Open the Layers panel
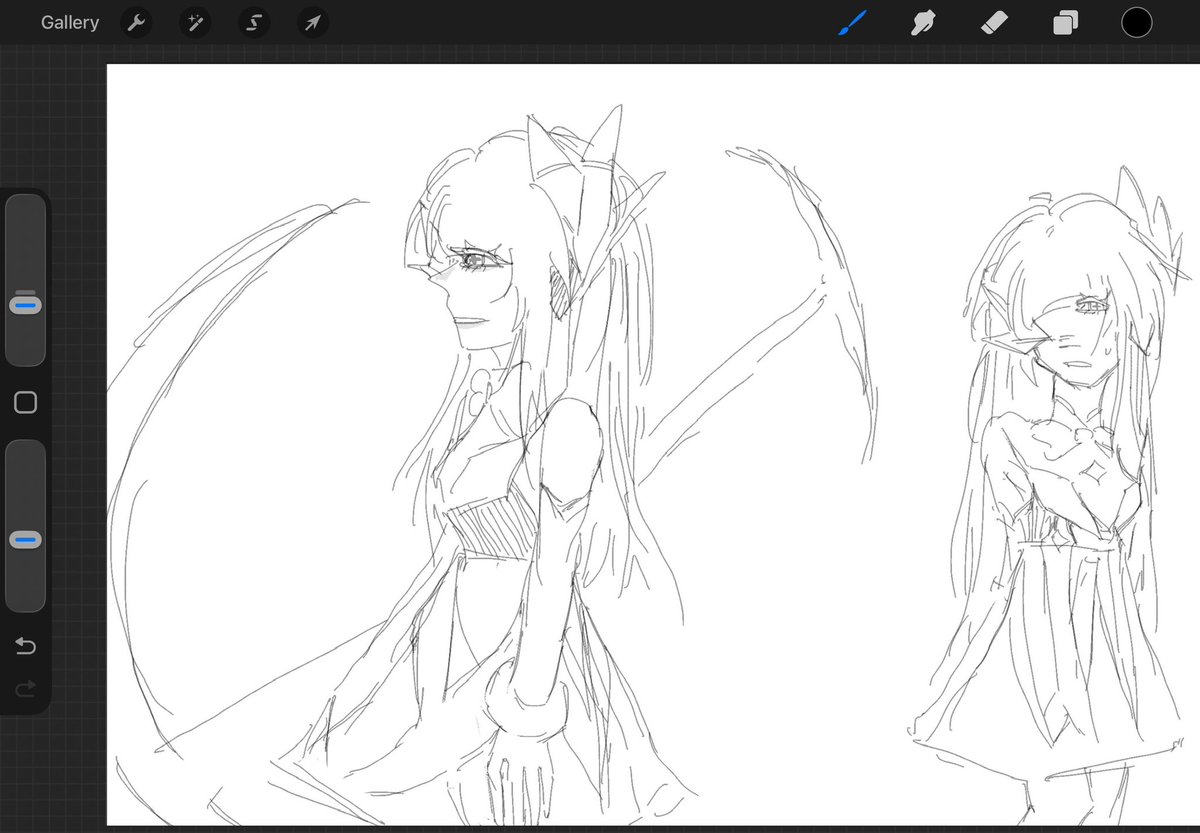The width and height of the screenshot is (1200, 833). (x=1066, y=22)
